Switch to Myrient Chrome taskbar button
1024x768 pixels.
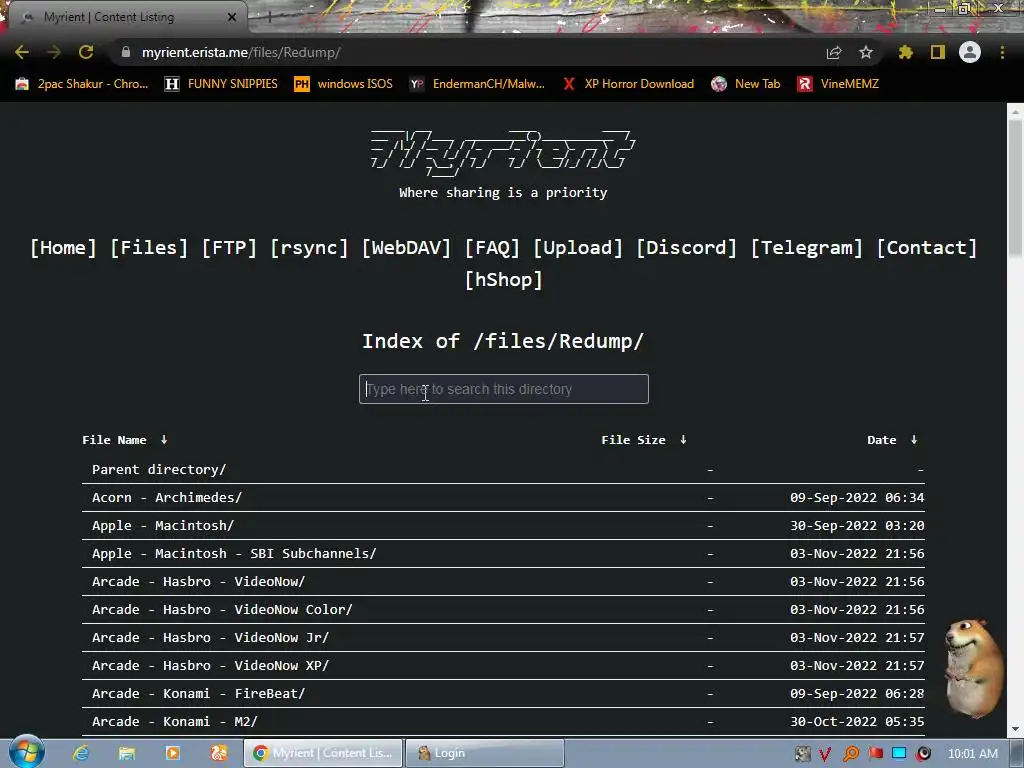click(323, 753)
